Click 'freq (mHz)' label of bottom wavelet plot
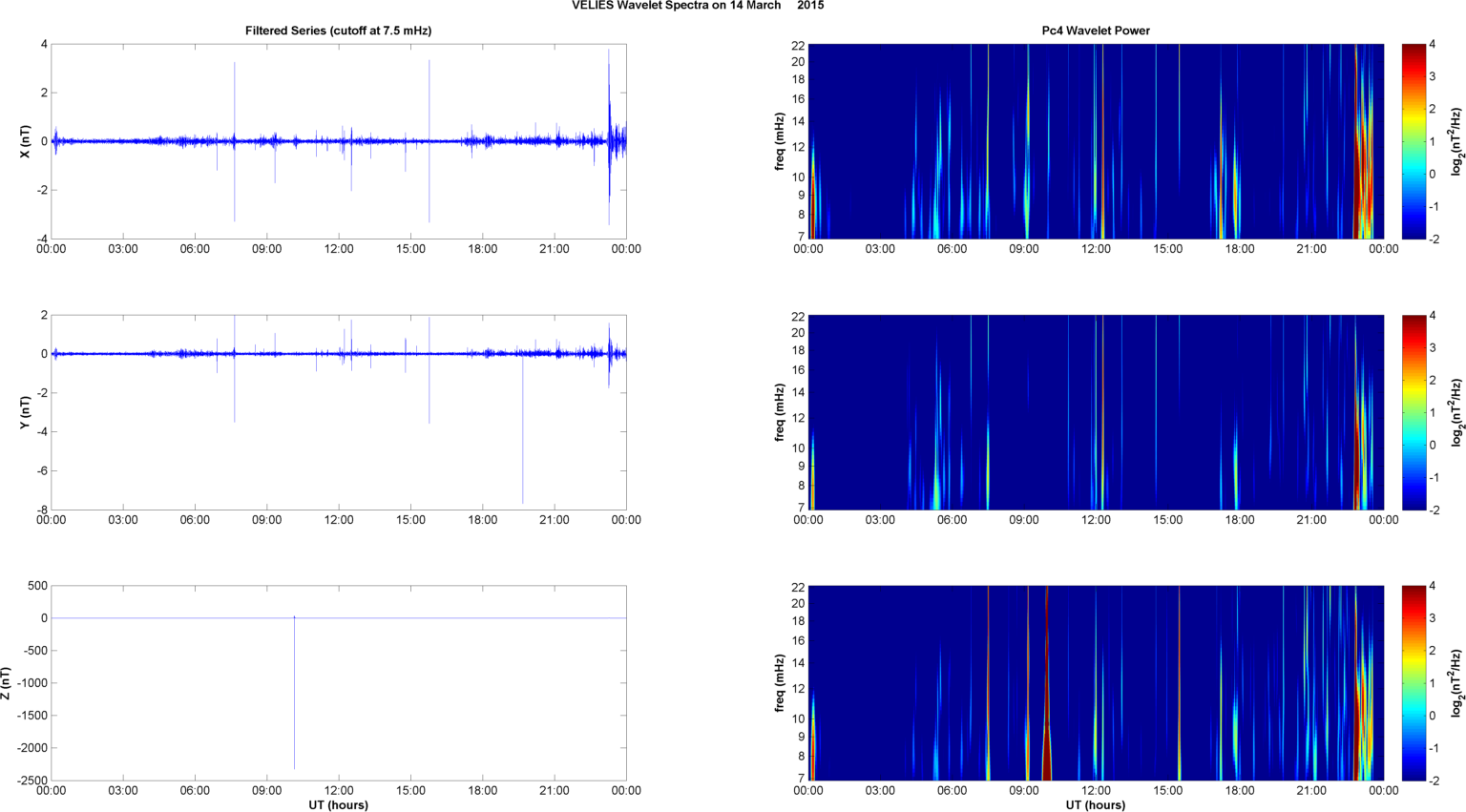Screen dimensions: 1466x812 tap(780, 683)
